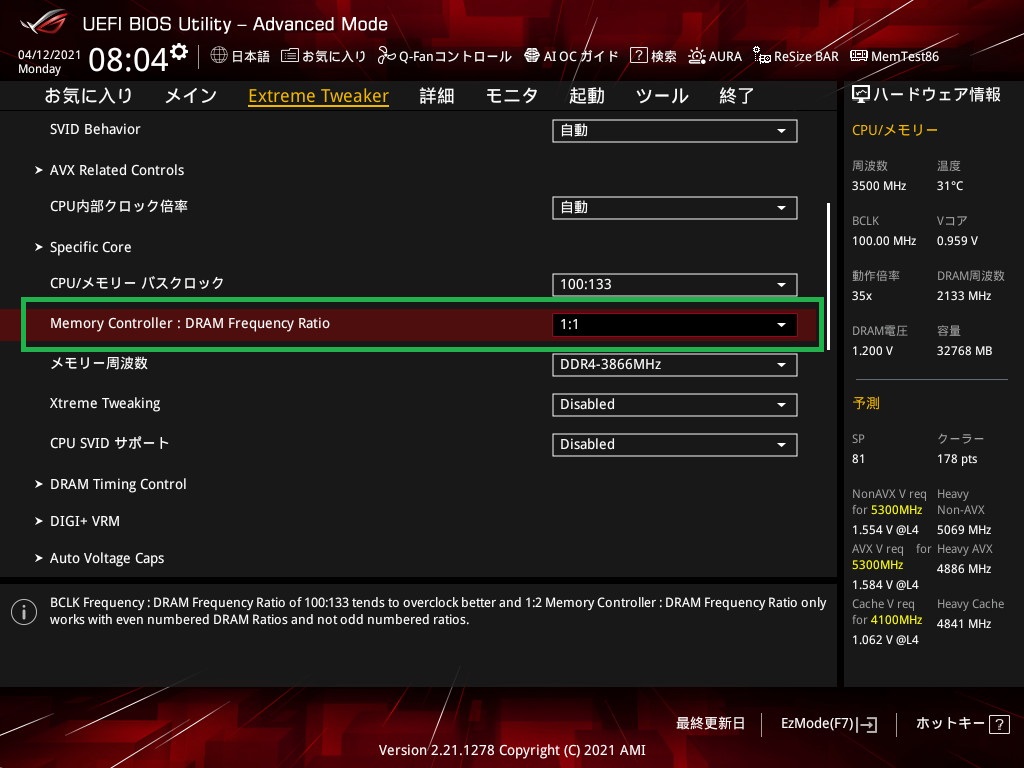Switch to ツール tab
Image resolution: width=1024 pixels, height=768 pixels.
[x=662, y=96]
